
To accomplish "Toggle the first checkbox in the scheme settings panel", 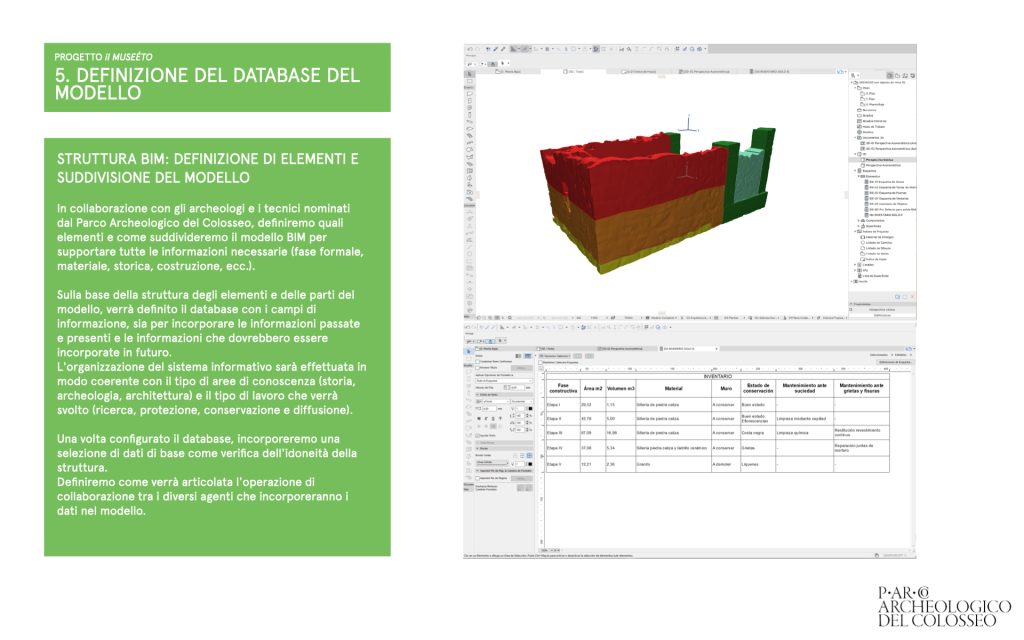I will [x=478, y=362].
